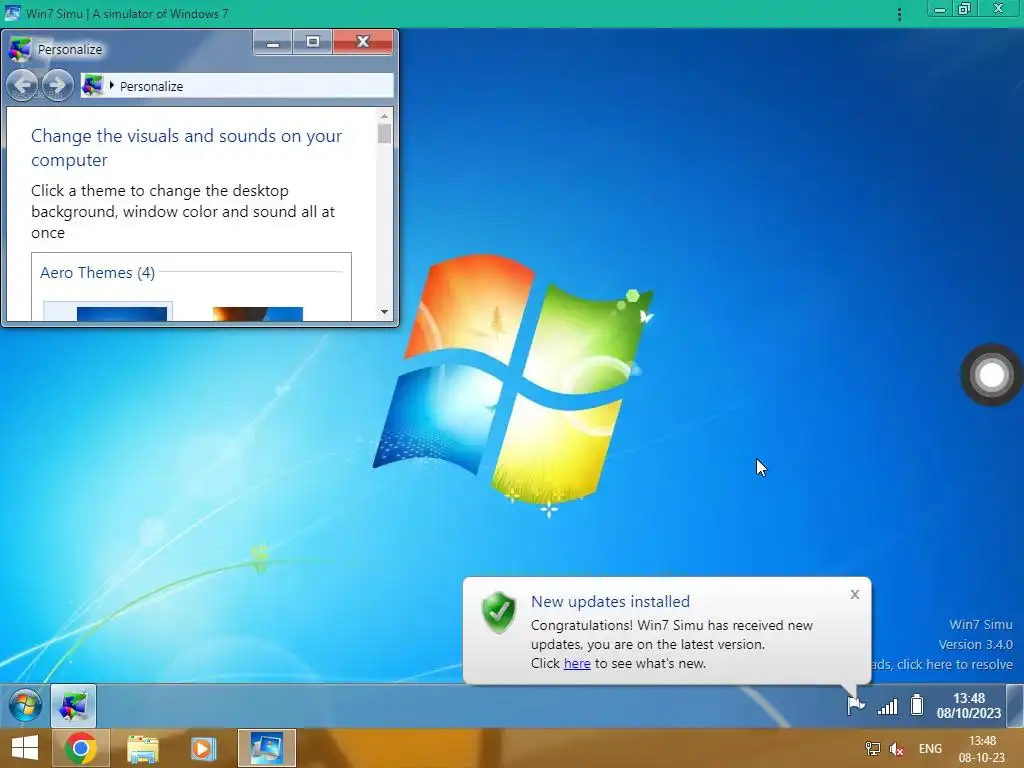1024x768 pixels.
Task: Click the Personalize icon in the address bar
Action: tap(93, 86)
